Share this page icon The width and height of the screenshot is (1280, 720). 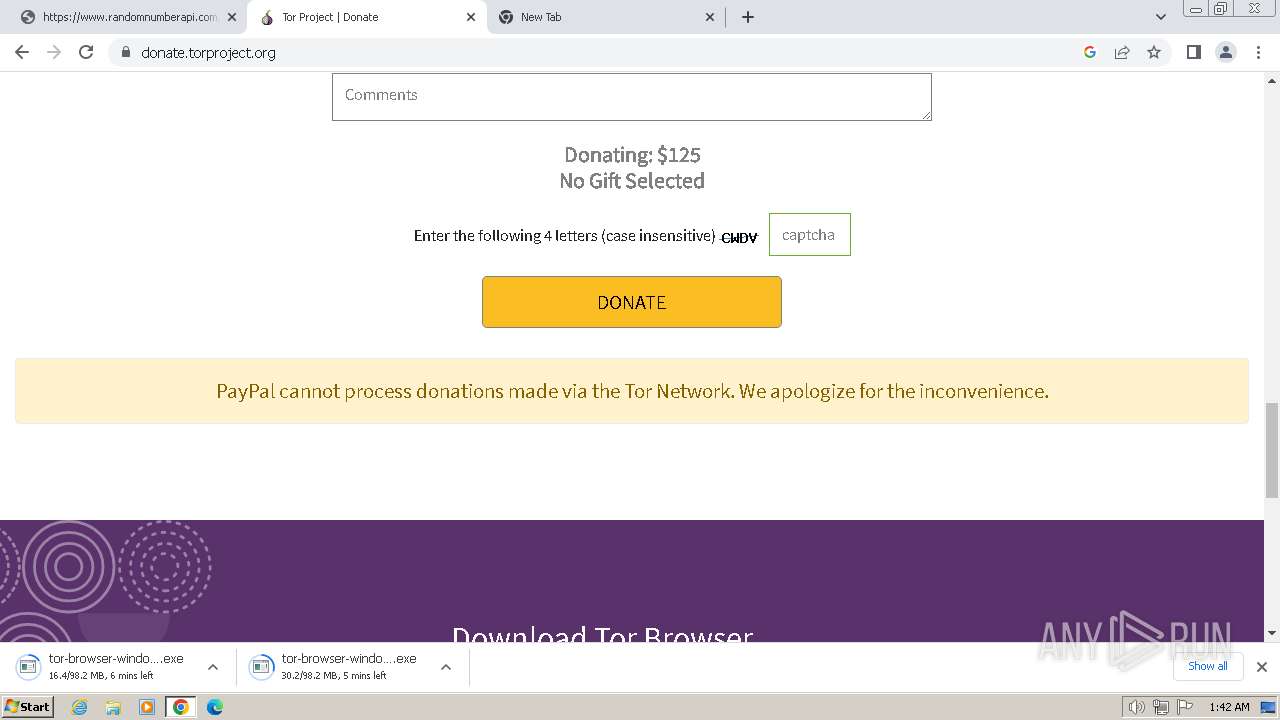1122,52
